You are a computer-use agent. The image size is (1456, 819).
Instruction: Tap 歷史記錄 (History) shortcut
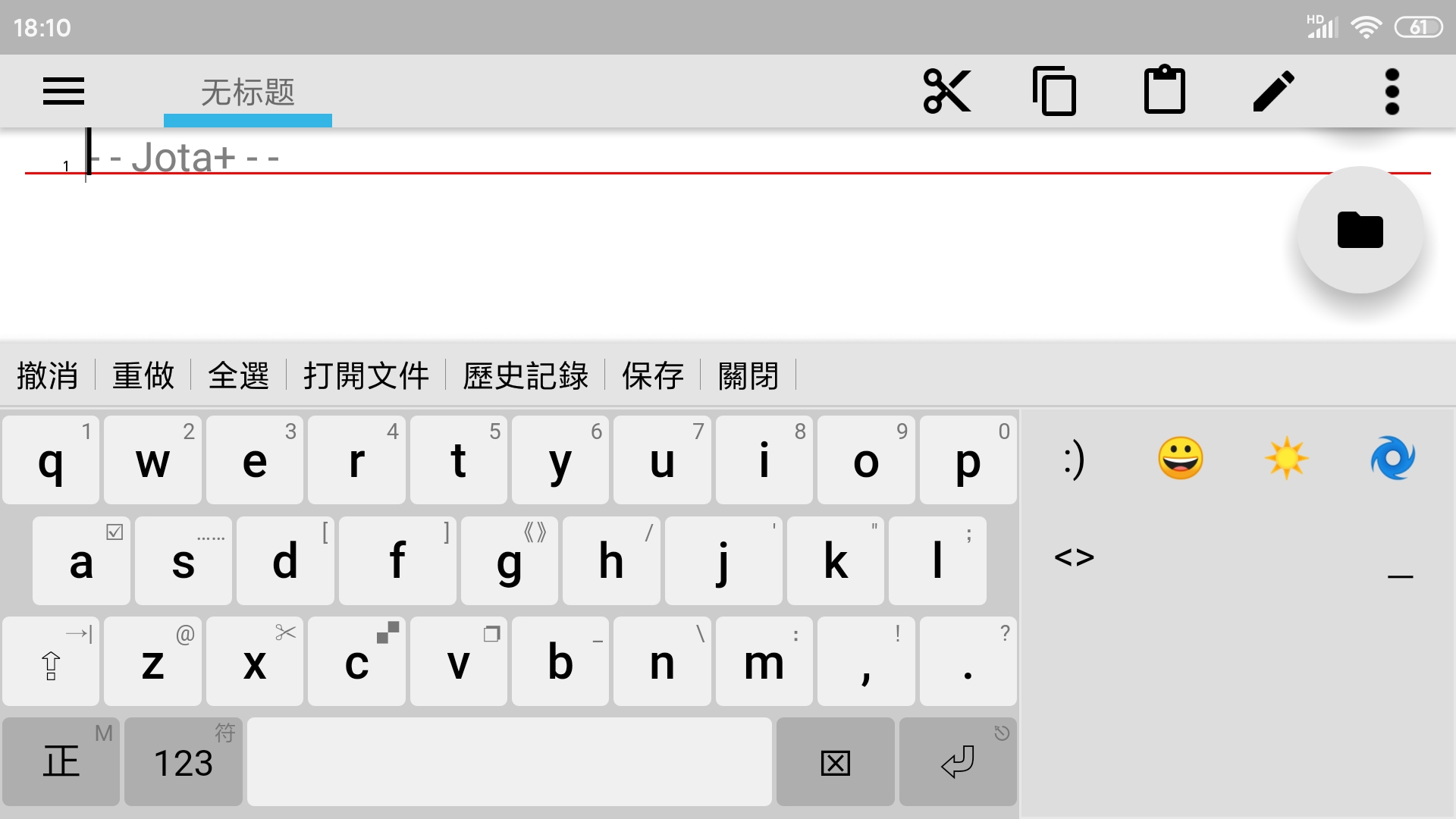[526, 375]
